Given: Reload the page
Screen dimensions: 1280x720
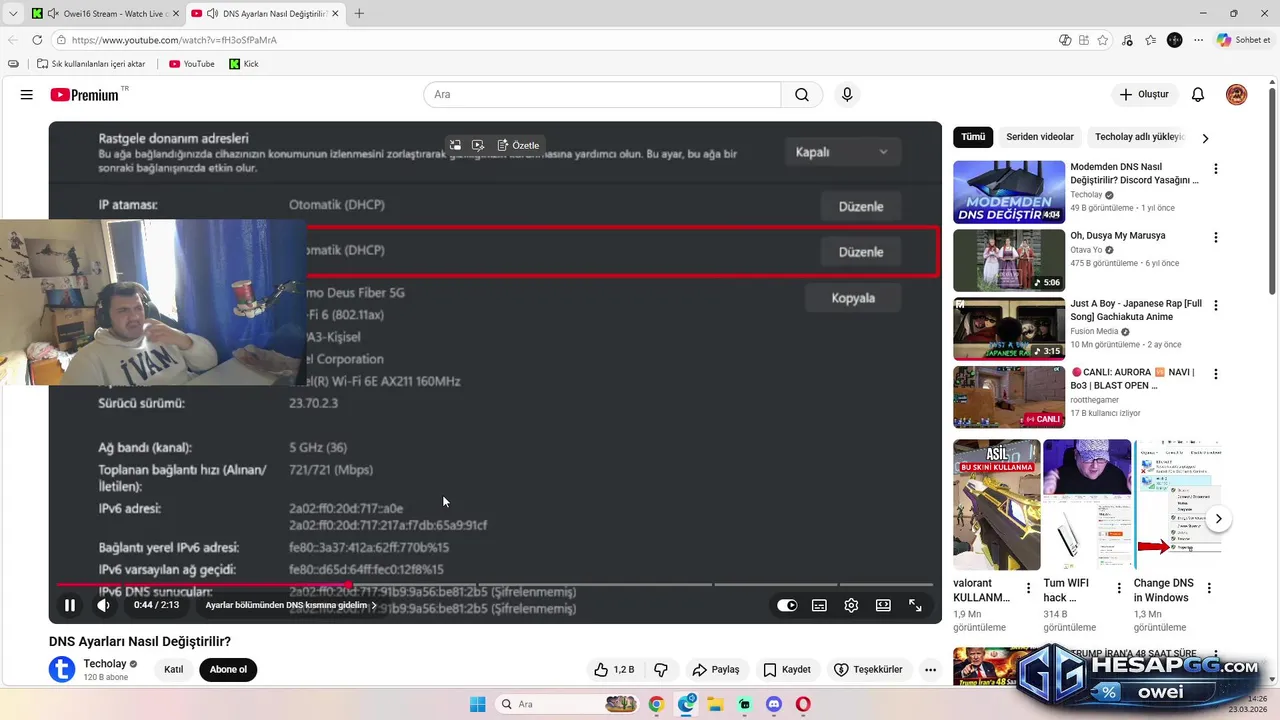Looking at the screenshot, I should tap(37, 40).
